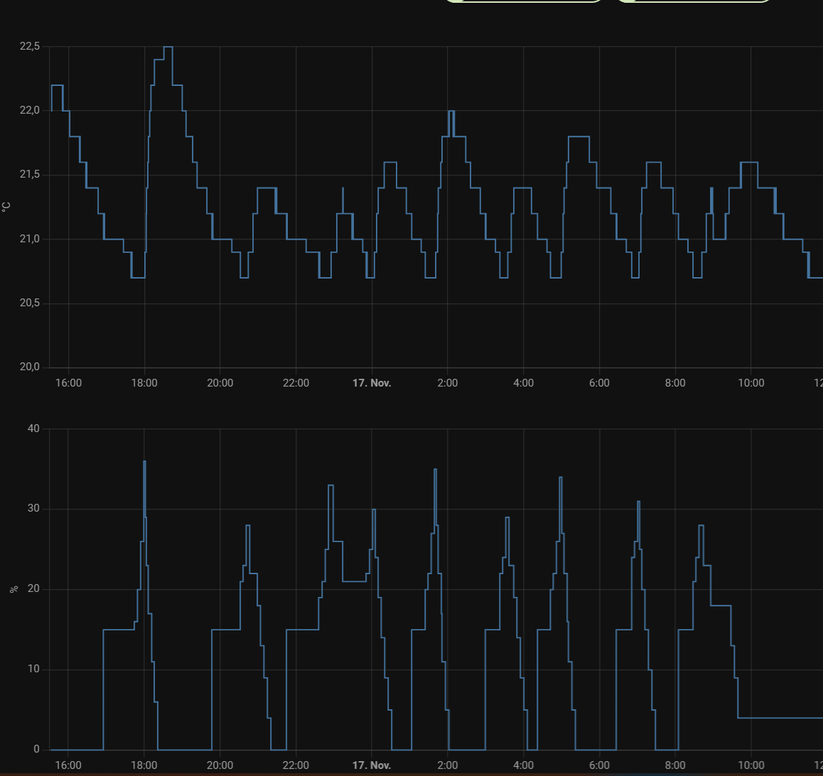The width and height of the screenshot is (823, 776).
Task: Select the 17. Nov. label under temperature chart
Action: [x=371, y=383]
